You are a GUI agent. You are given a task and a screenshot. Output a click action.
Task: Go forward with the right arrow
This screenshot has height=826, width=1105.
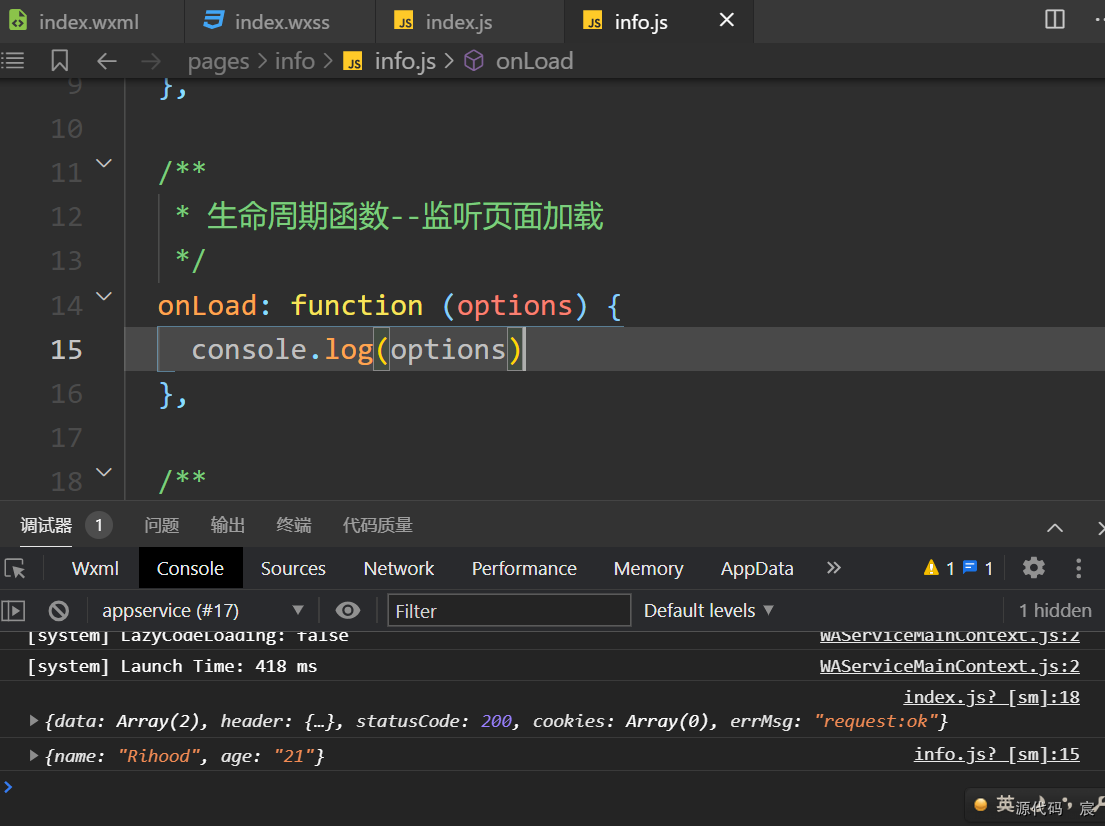pyautogui.click(x=151, y=61)
